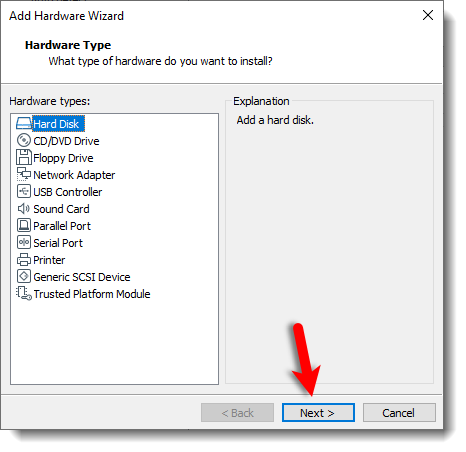Click the Trusted Platform Module icon

coord(24,293)
